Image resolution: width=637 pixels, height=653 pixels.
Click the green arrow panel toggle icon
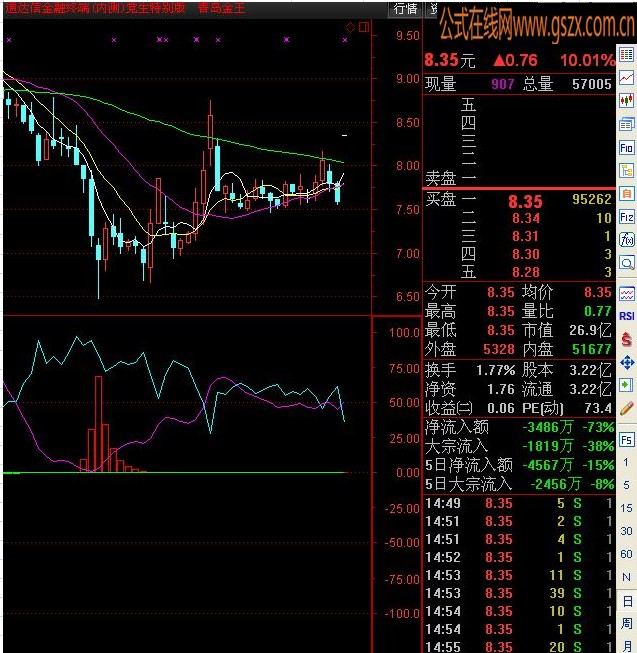click(x=627, y=385)
